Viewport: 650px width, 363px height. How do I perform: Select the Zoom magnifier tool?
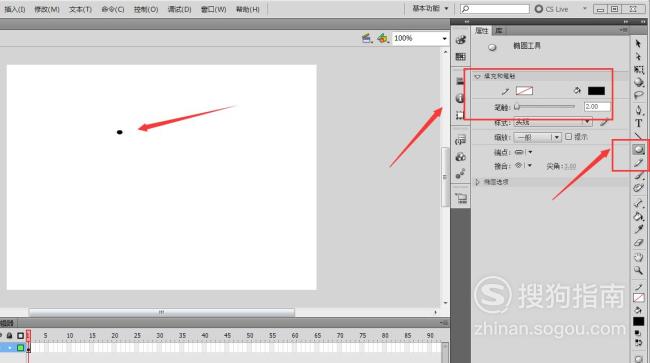click(x=638, y=271)
